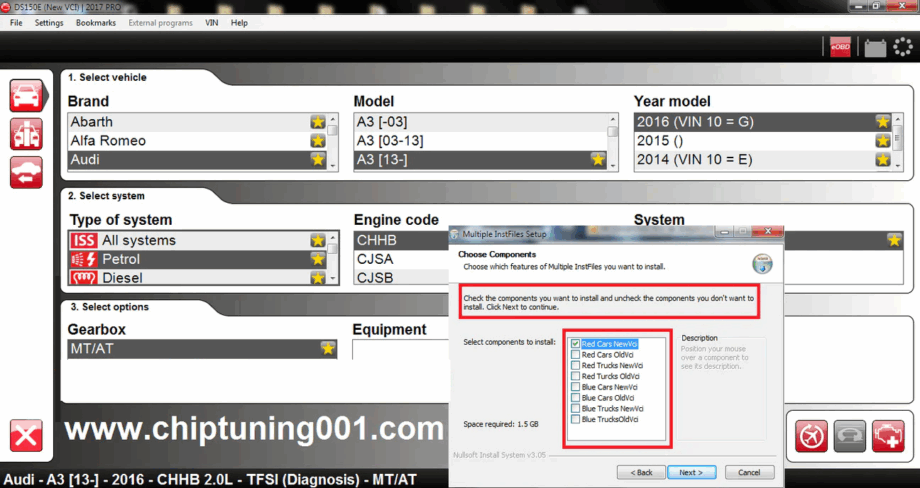Choose Diesel type of system

point(122,278)
